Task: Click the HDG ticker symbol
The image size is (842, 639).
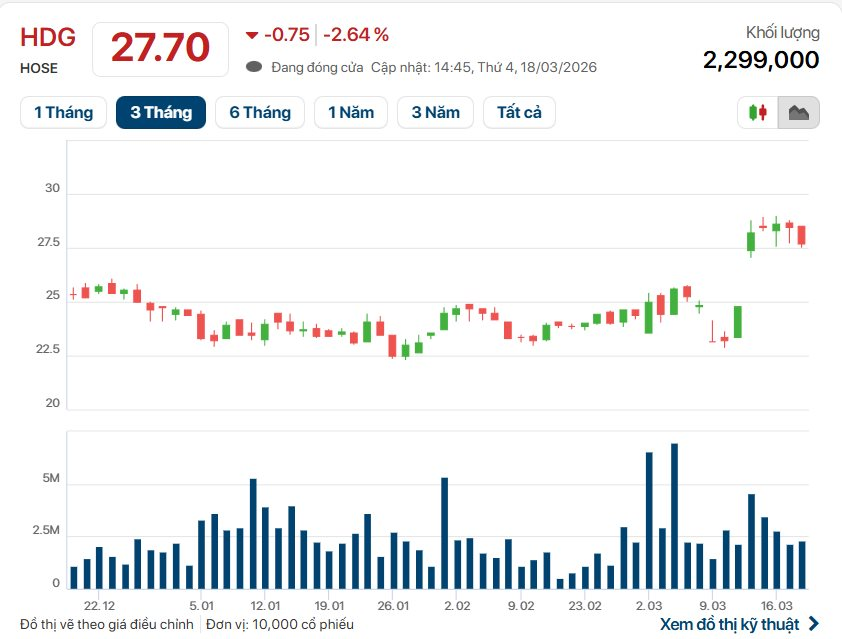Action: [48, 38]
